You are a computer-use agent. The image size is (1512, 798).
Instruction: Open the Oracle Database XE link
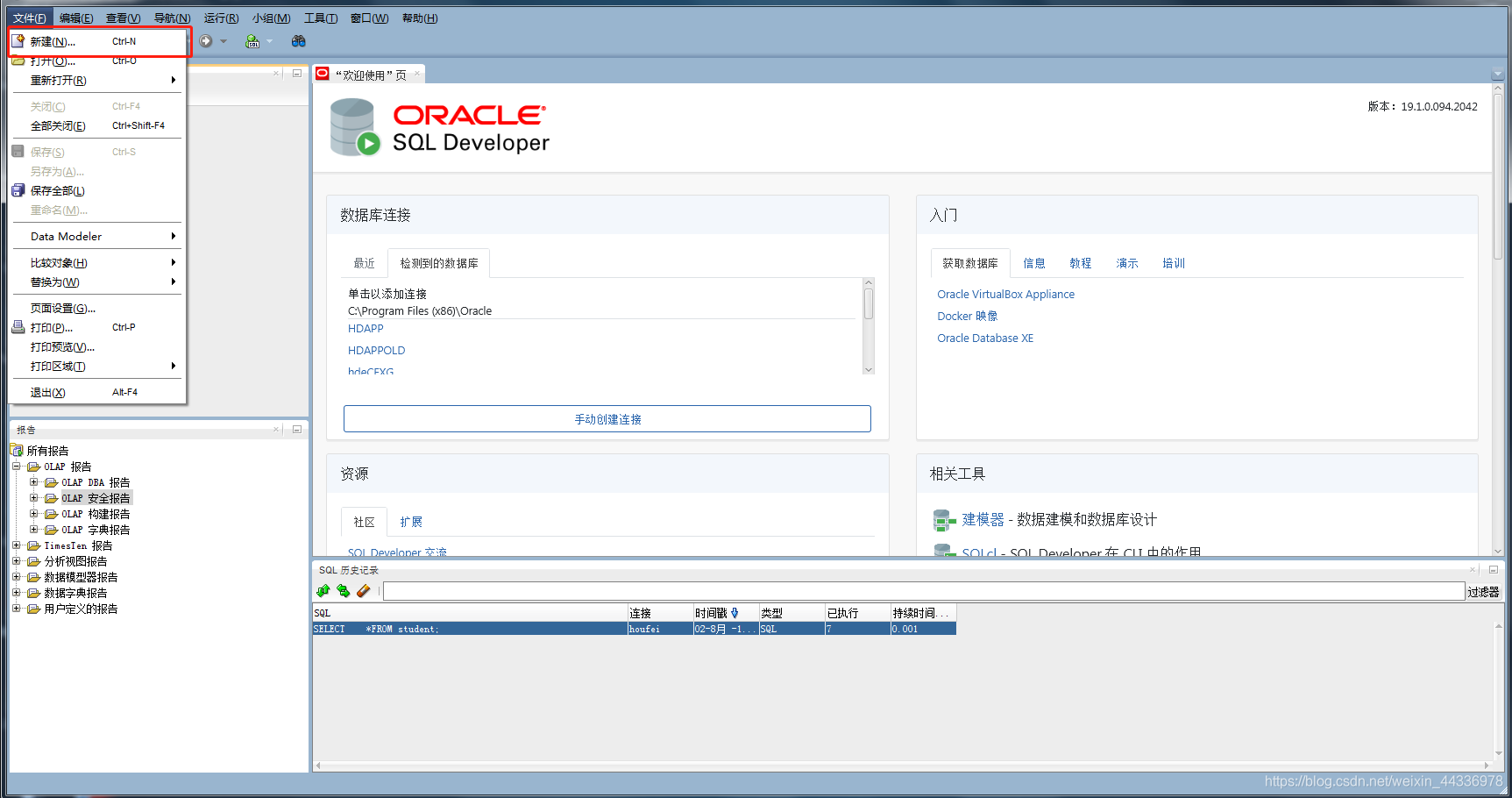tap(985, 338)
